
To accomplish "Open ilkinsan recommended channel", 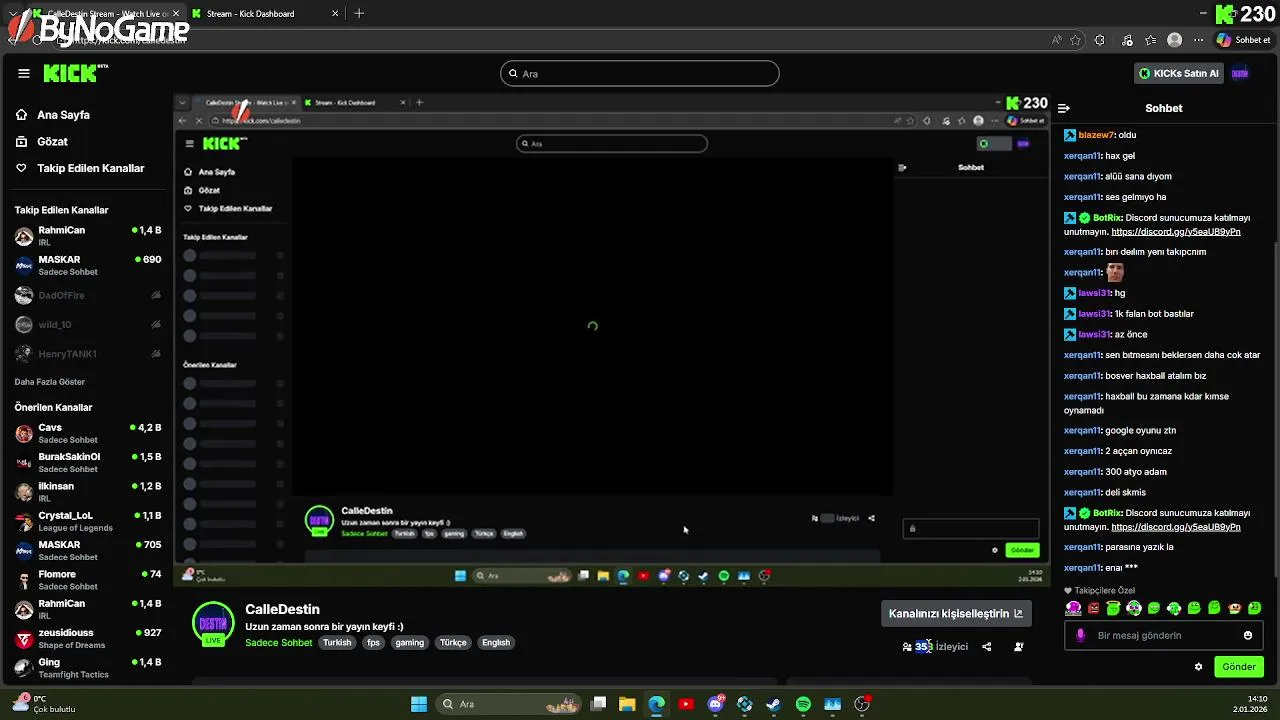I will [x=88, y=492].
